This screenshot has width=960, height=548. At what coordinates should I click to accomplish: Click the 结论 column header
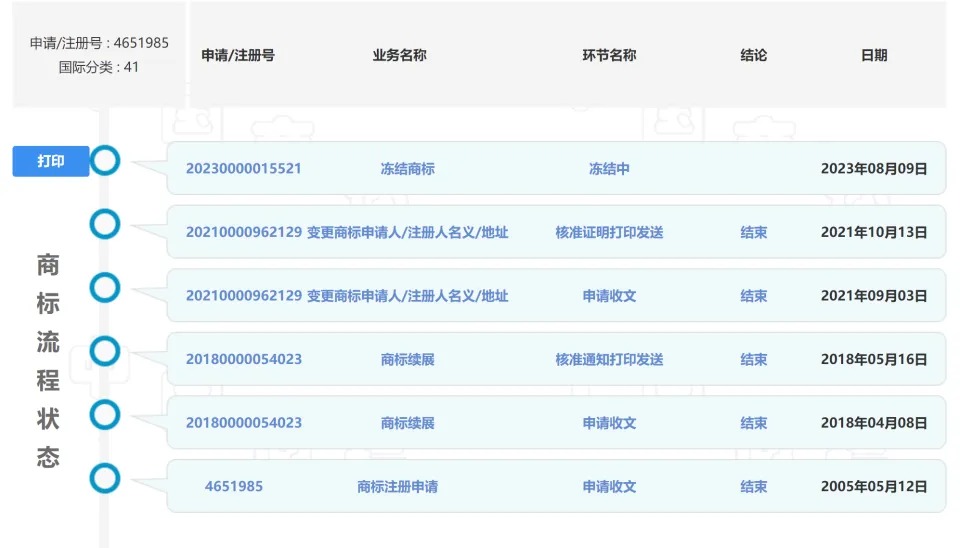pyautogui.click(x=753, y=56)
